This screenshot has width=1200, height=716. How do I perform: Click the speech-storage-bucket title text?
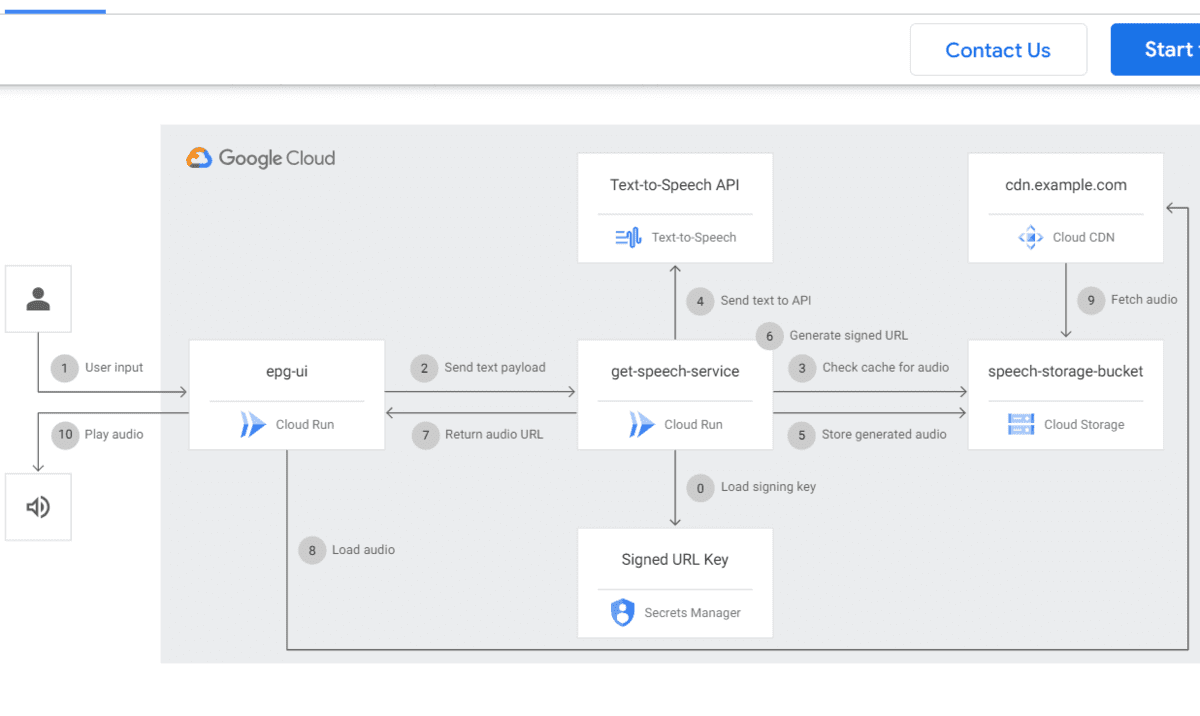(x=1065, y=371)
